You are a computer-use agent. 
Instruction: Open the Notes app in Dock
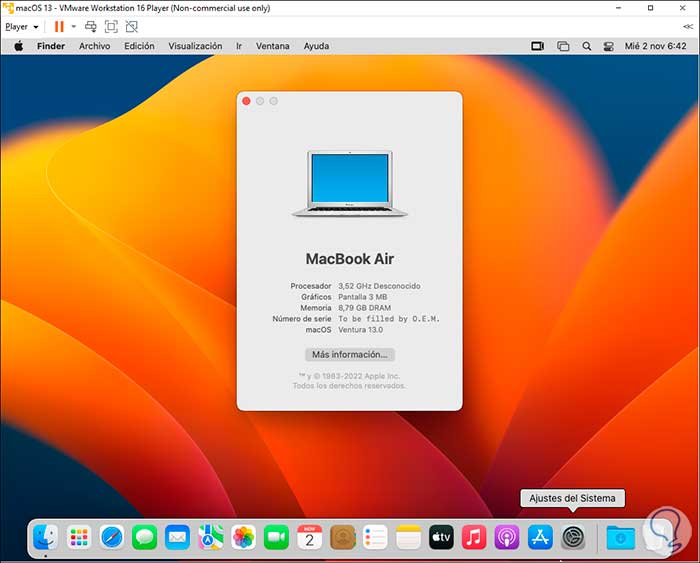tap(408, 537)
